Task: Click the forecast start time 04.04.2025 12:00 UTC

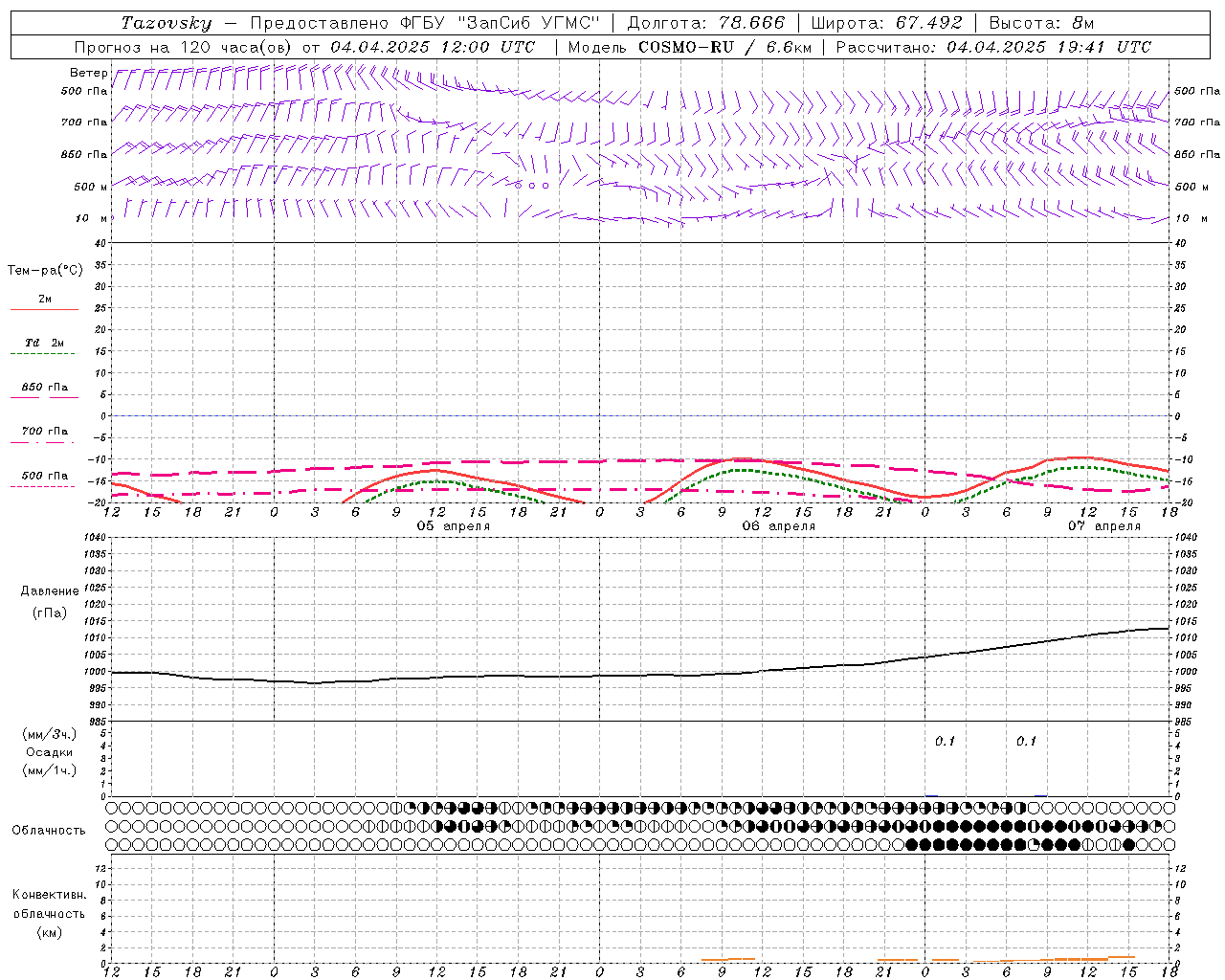Action: point(433,47)
